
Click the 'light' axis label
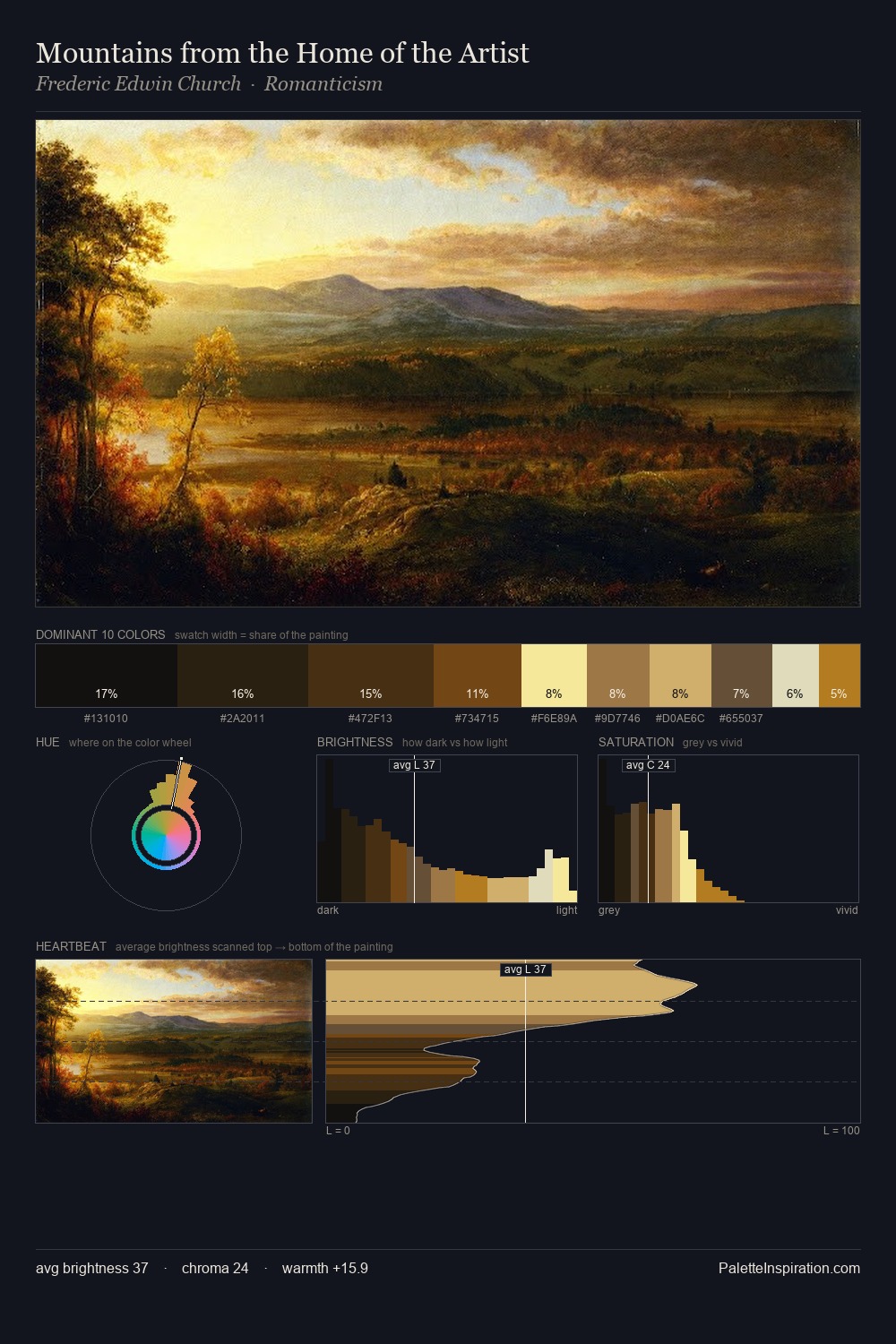click(566, 910)
